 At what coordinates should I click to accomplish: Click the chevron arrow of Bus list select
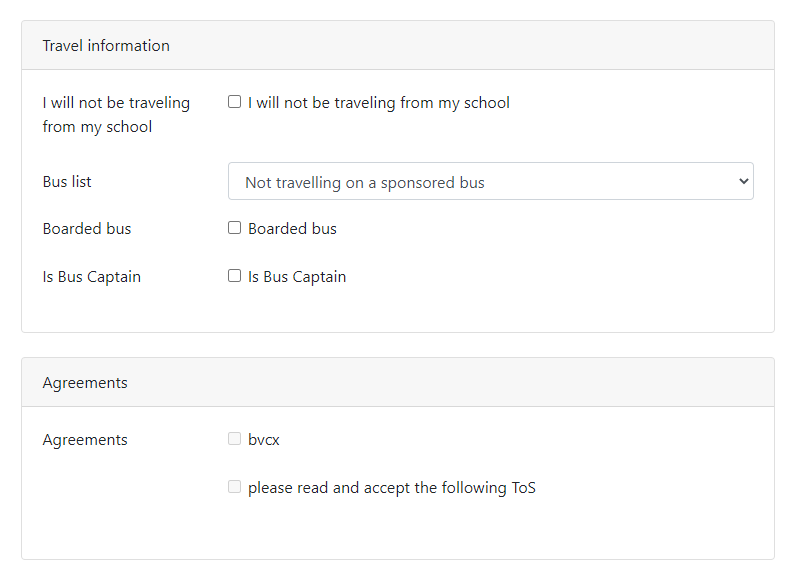coord(742,182)
